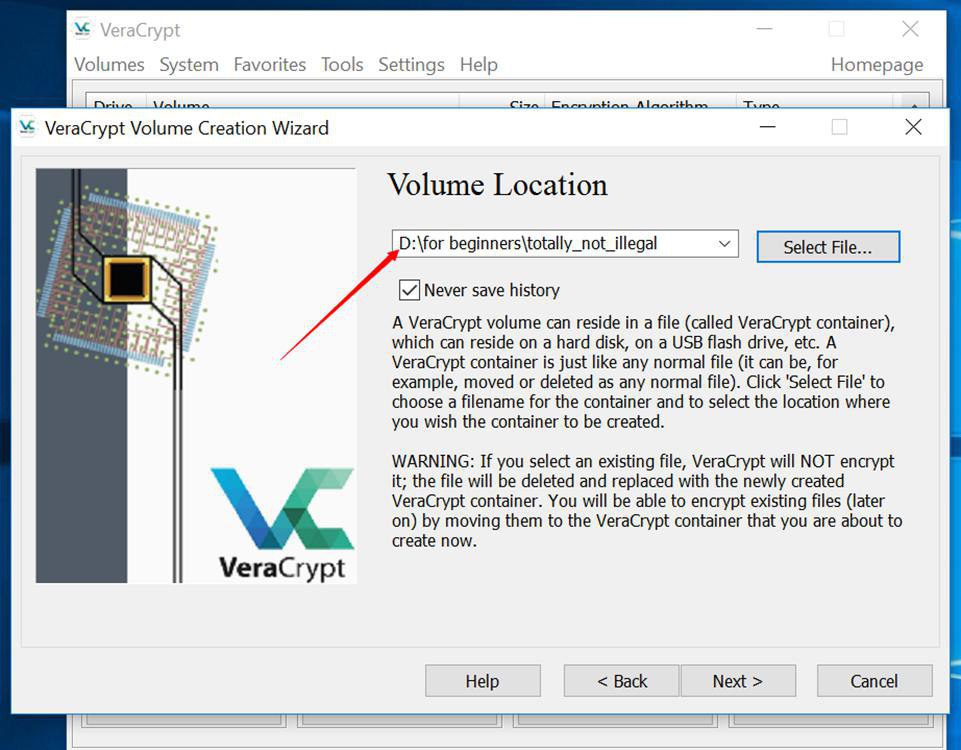This screenshot has width=961, height=750.
Task: Open the Tools menu
Action: (x=342, y=64)
